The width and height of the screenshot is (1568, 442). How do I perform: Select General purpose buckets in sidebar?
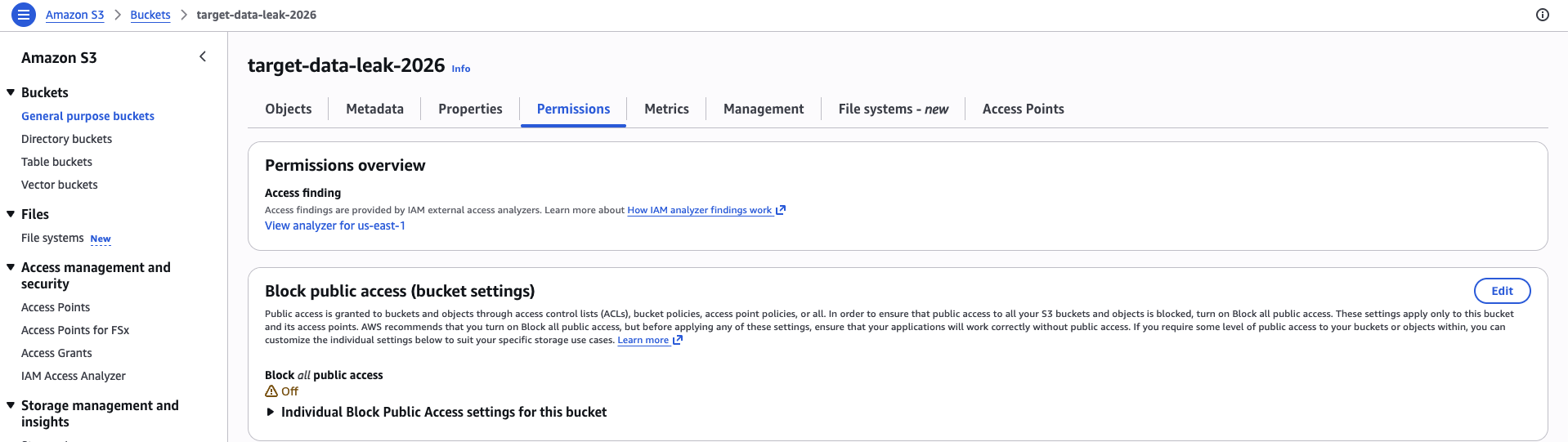[87, 116]
